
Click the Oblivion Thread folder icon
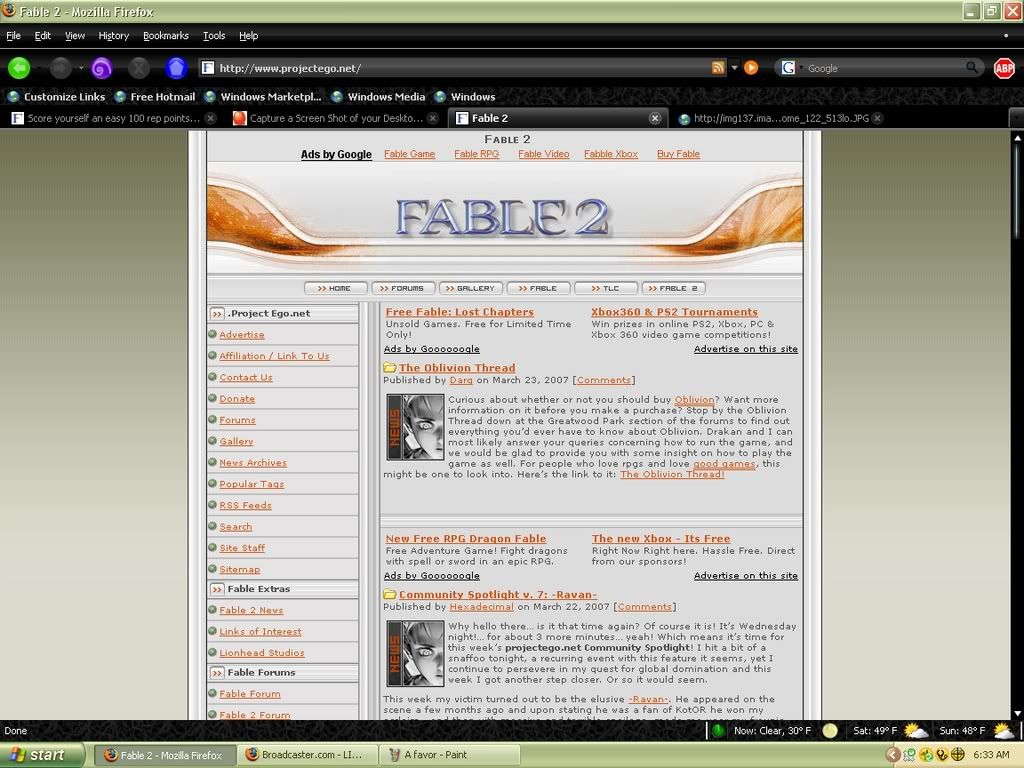point(390,368)
